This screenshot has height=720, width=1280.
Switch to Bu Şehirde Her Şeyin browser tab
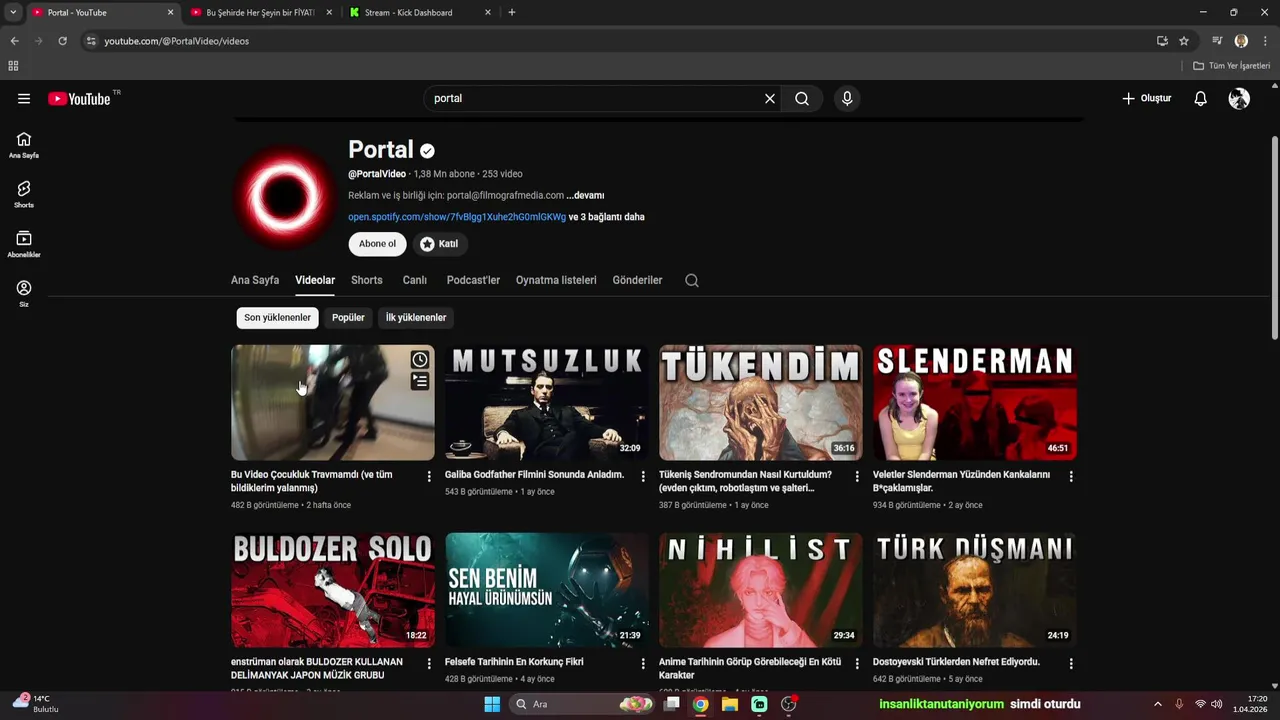click(x=260, y=12)
